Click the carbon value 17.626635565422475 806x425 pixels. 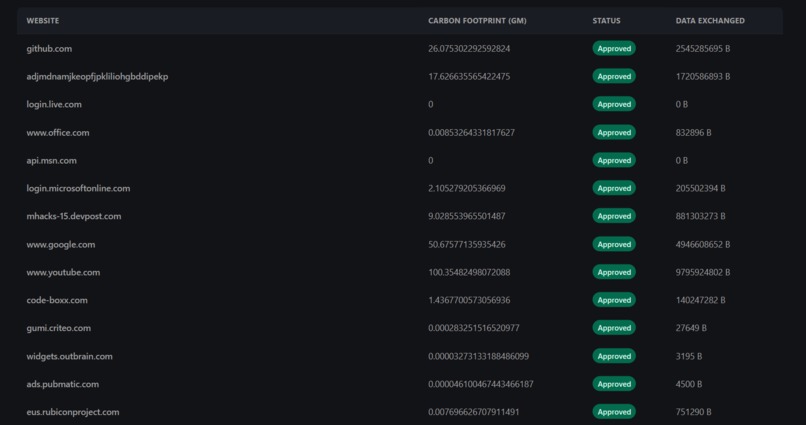pos(469,77)
